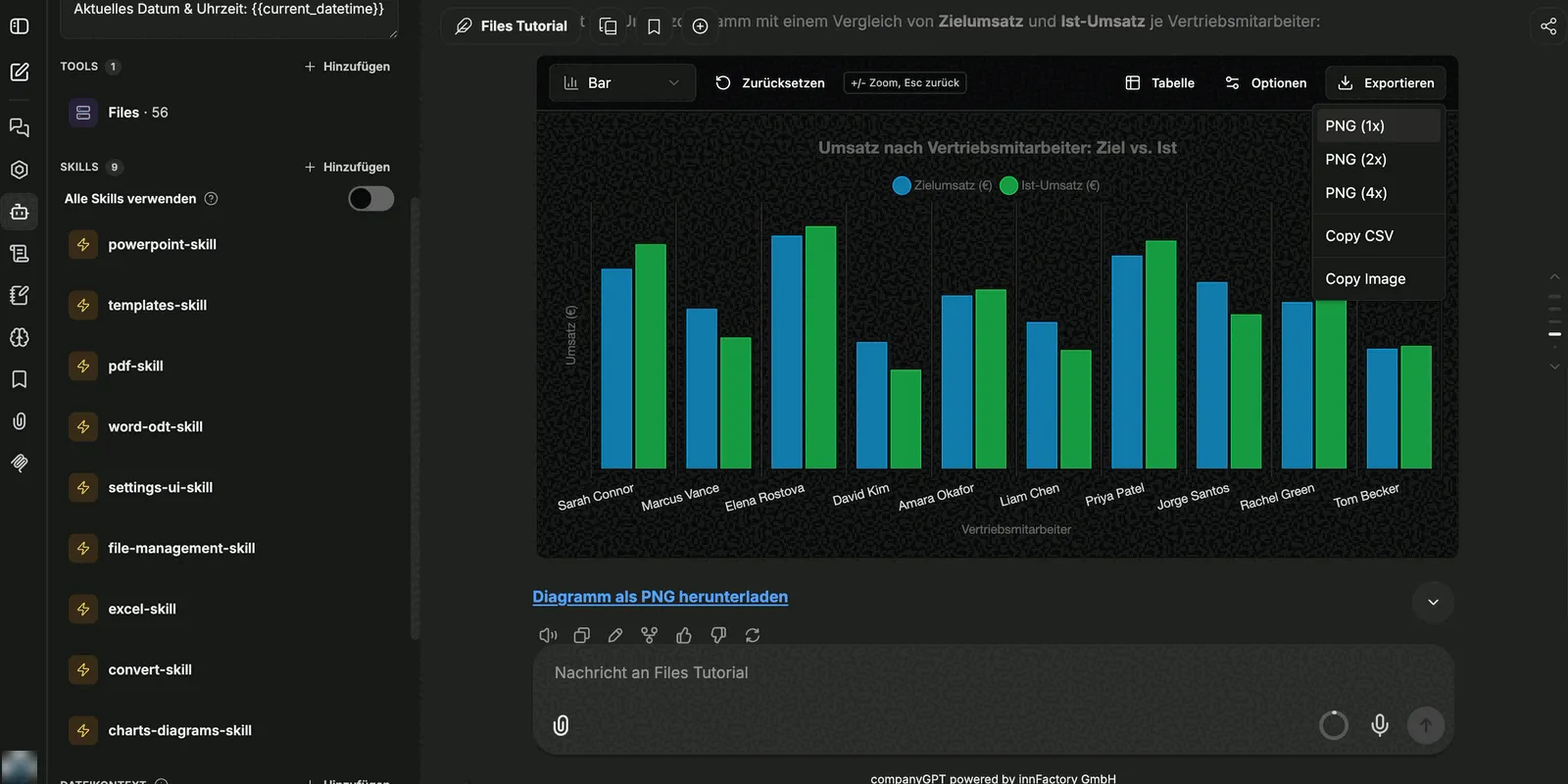The image size is (1568, 784).
Task: Click the read aloud speaker icon
Action: tap(548, 635)
